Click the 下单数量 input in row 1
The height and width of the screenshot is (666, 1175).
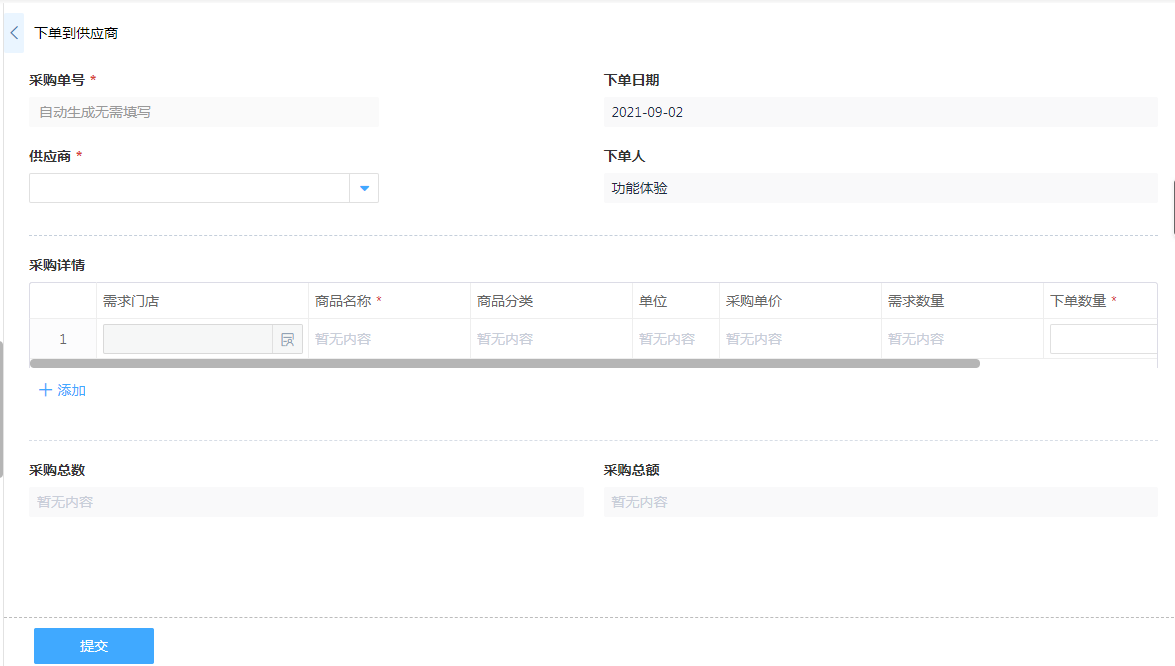pos(1104,339)
